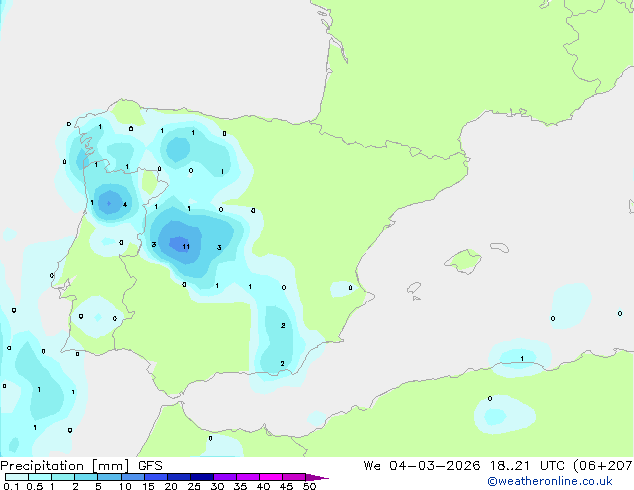Click the legend label "45"
The width and height of the screenshot is (634, 490).
click(x=286, y=486)
